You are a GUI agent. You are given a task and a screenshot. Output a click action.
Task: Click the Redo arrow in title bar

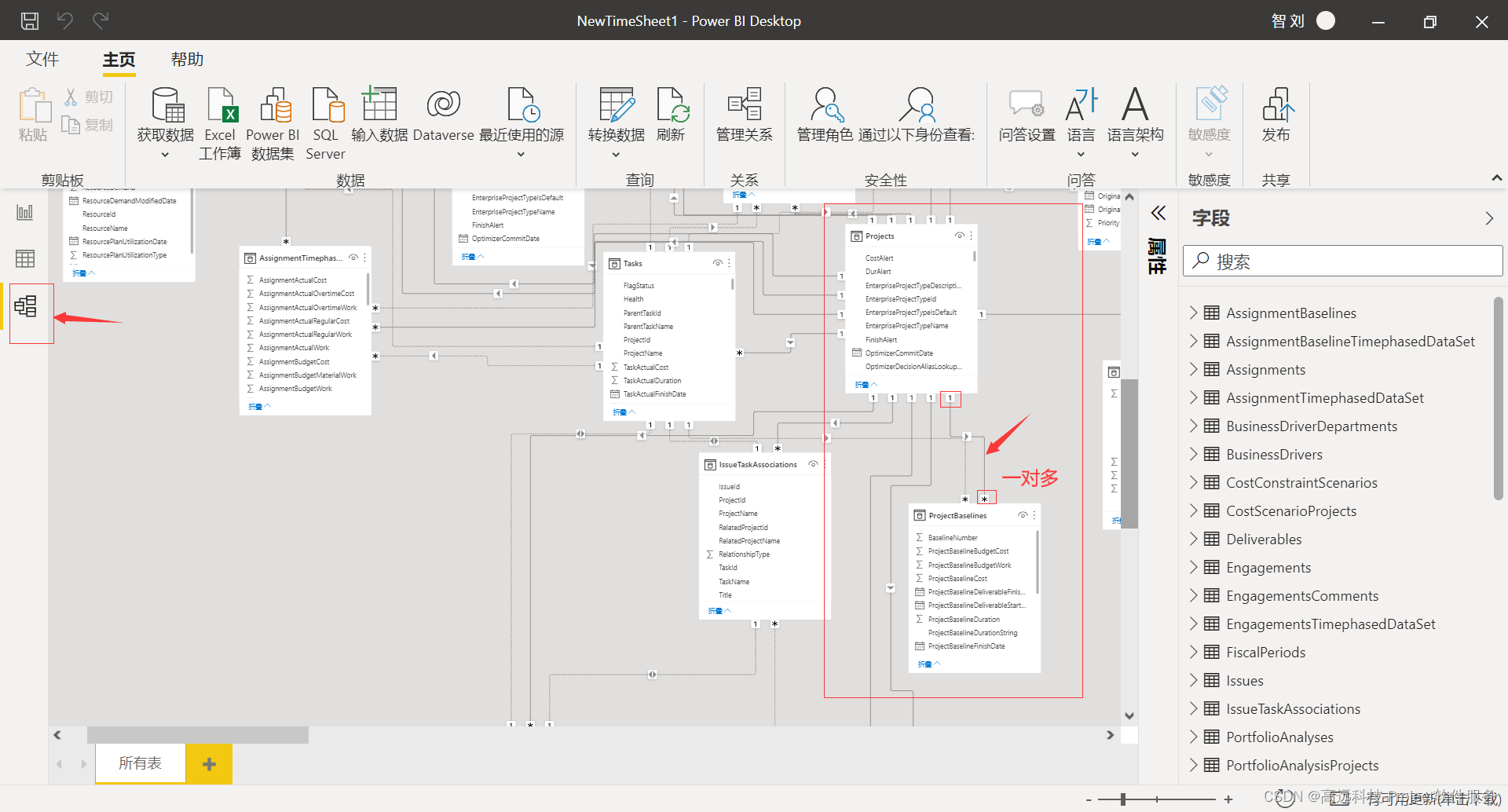pos(101,20)
